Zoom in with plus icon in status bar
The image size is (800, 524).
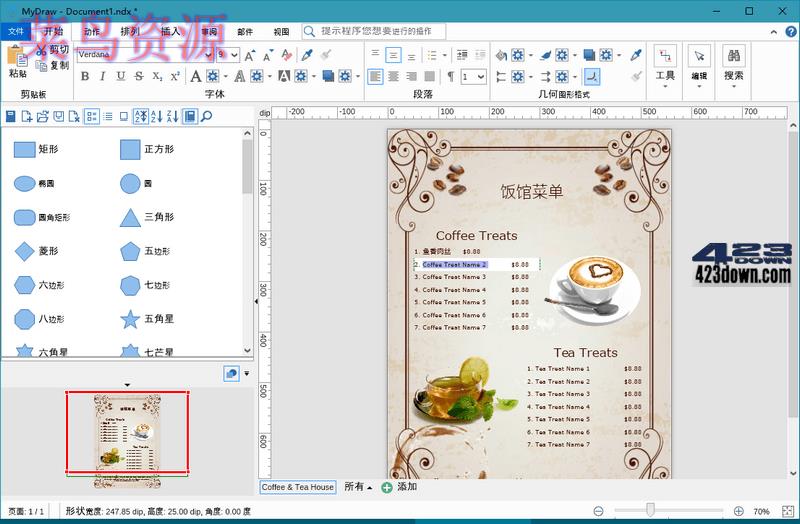coord(738,511)
